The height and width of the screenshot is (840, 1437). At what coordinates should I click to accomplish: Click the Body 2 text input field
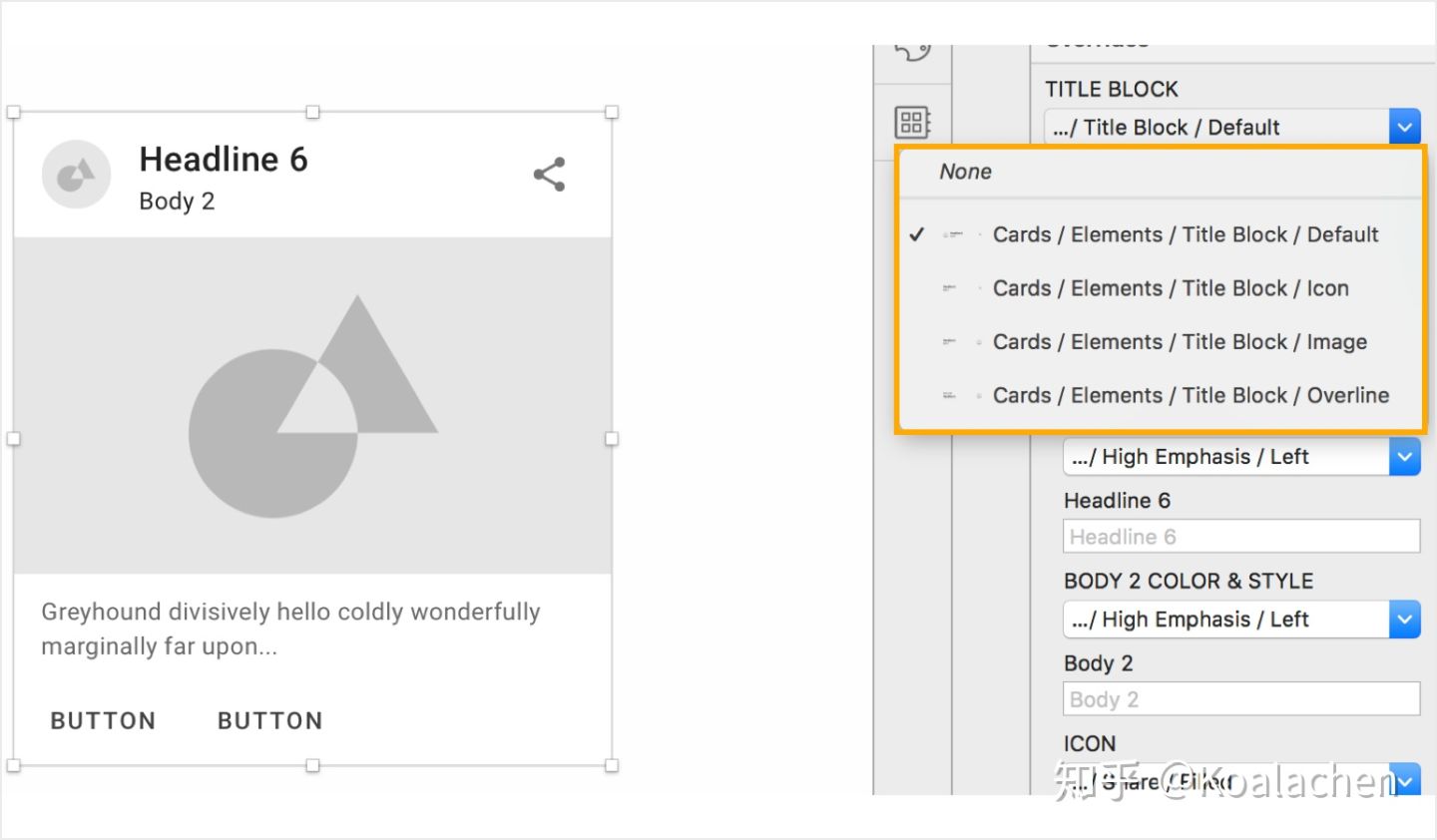1240,699
